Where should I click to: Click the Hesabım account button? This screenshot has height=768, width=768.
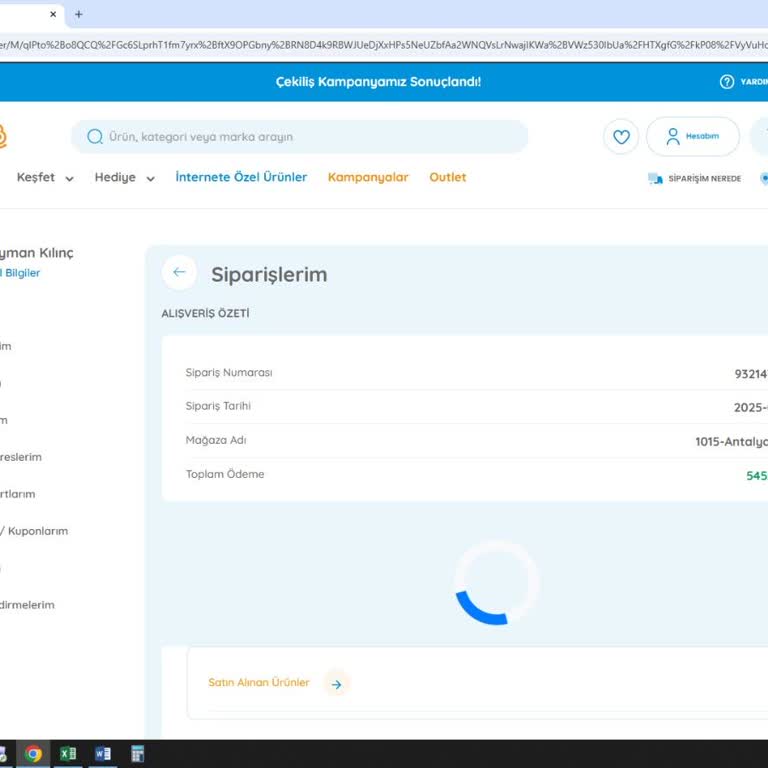pos(692,137)
